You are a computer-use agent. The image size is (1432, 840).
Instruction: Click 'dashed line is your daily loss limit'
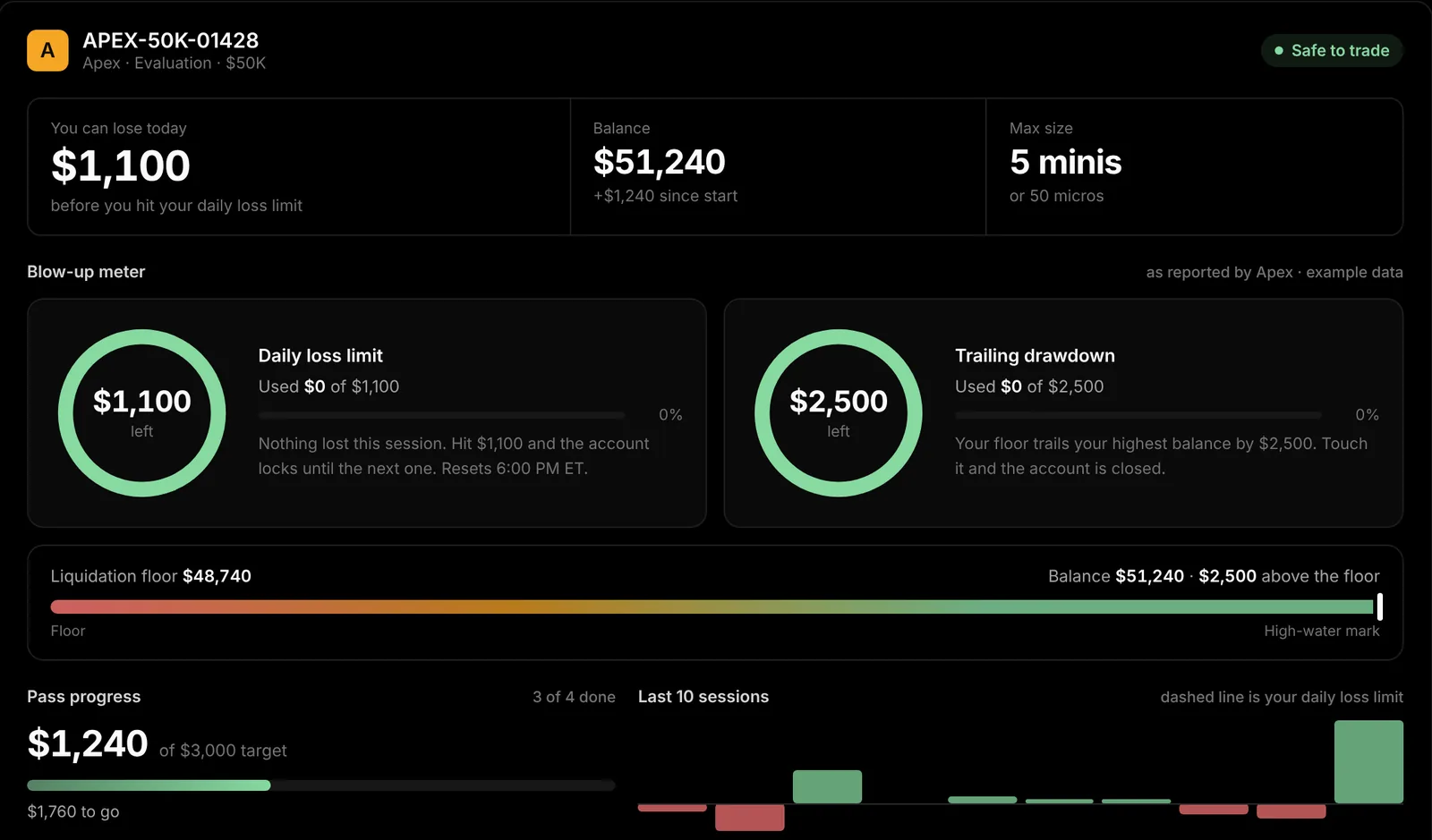pyautogui.click(x=1282, y=697)
